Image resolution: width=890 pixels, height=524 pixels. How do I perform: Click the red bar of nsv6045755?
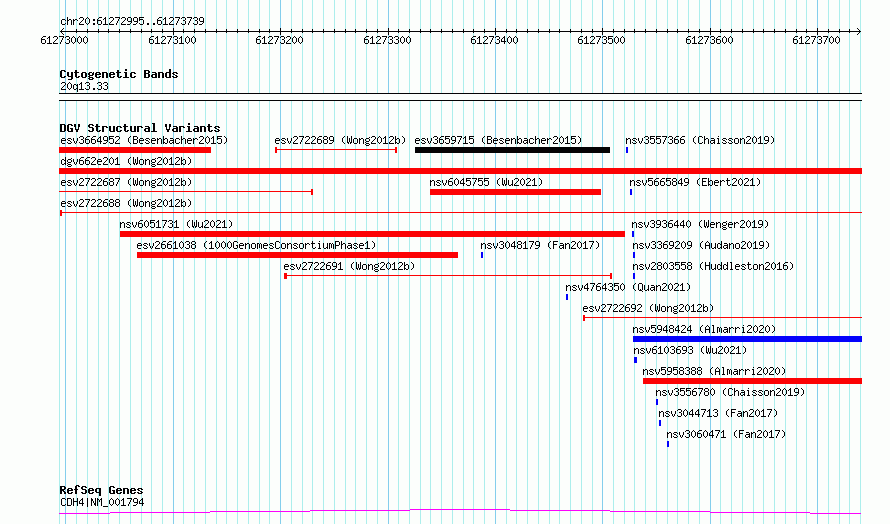[x=515, y=192]
